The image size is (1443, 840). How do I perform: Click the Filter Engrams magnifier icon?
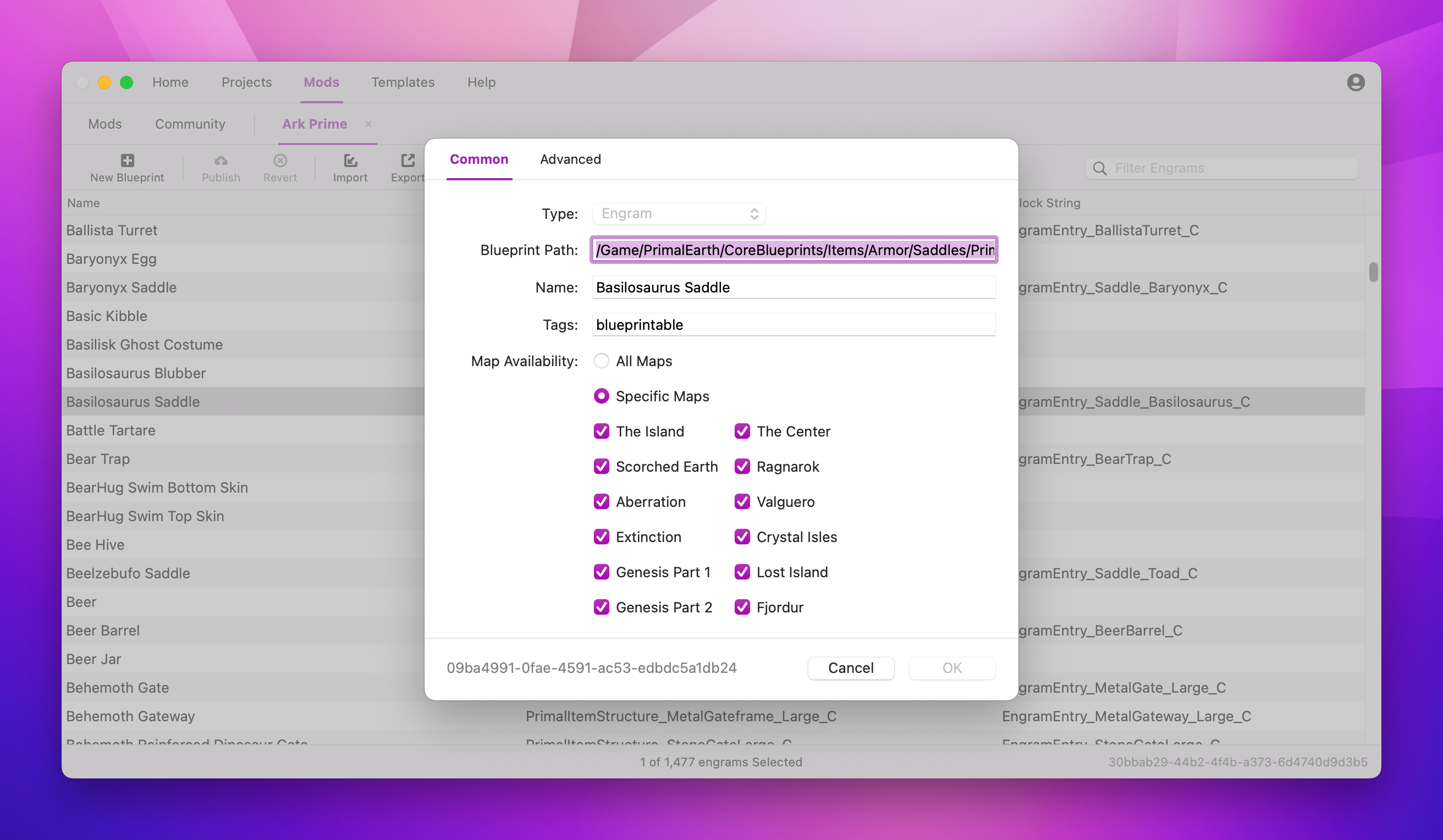pos(1099,168)
